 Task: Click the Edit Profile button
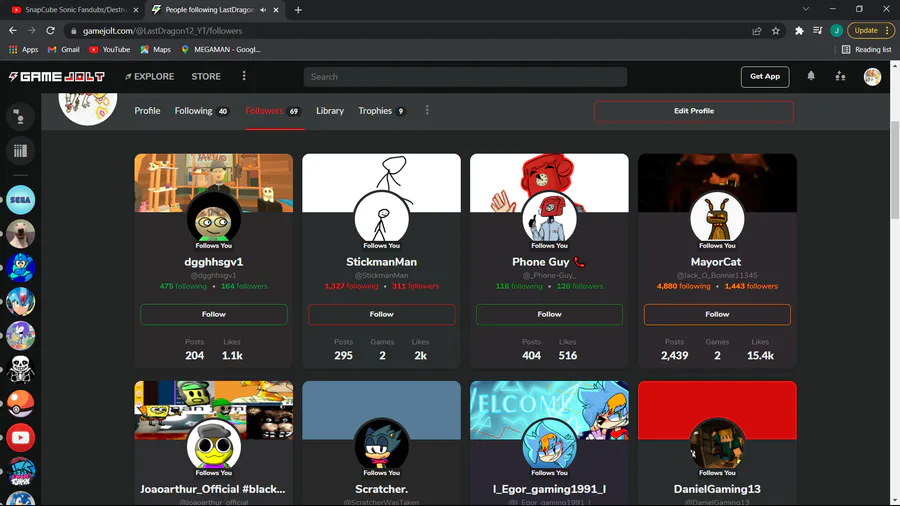point(694,111)
